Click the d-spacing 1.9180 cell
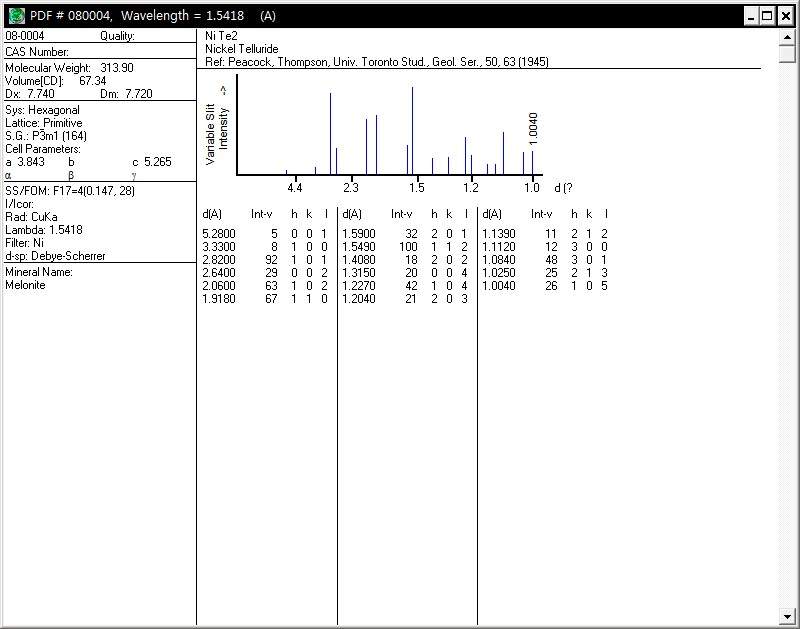The width and height of the screenshot is (800, 629). click(x=219, y=299)
